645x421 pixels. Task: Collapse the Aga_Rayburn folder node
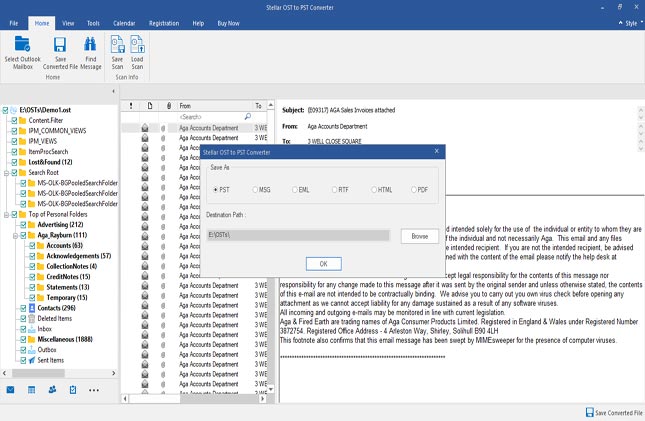(15, 235)
